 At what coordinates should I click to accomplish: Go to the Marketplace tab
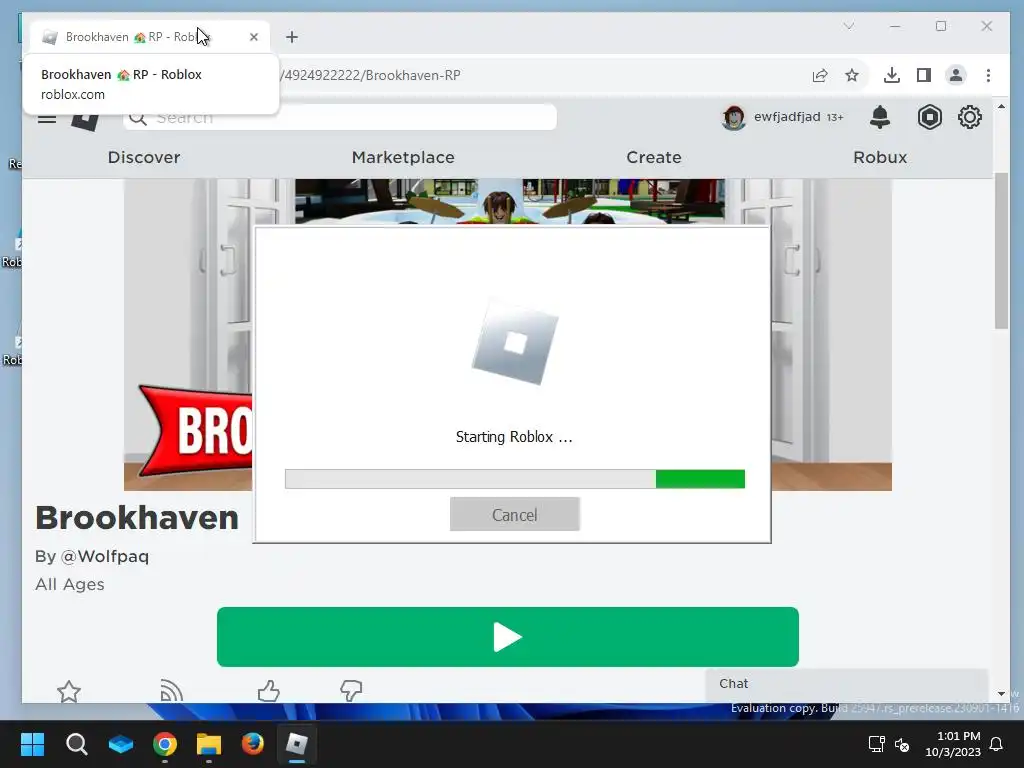tap(403, 157)
